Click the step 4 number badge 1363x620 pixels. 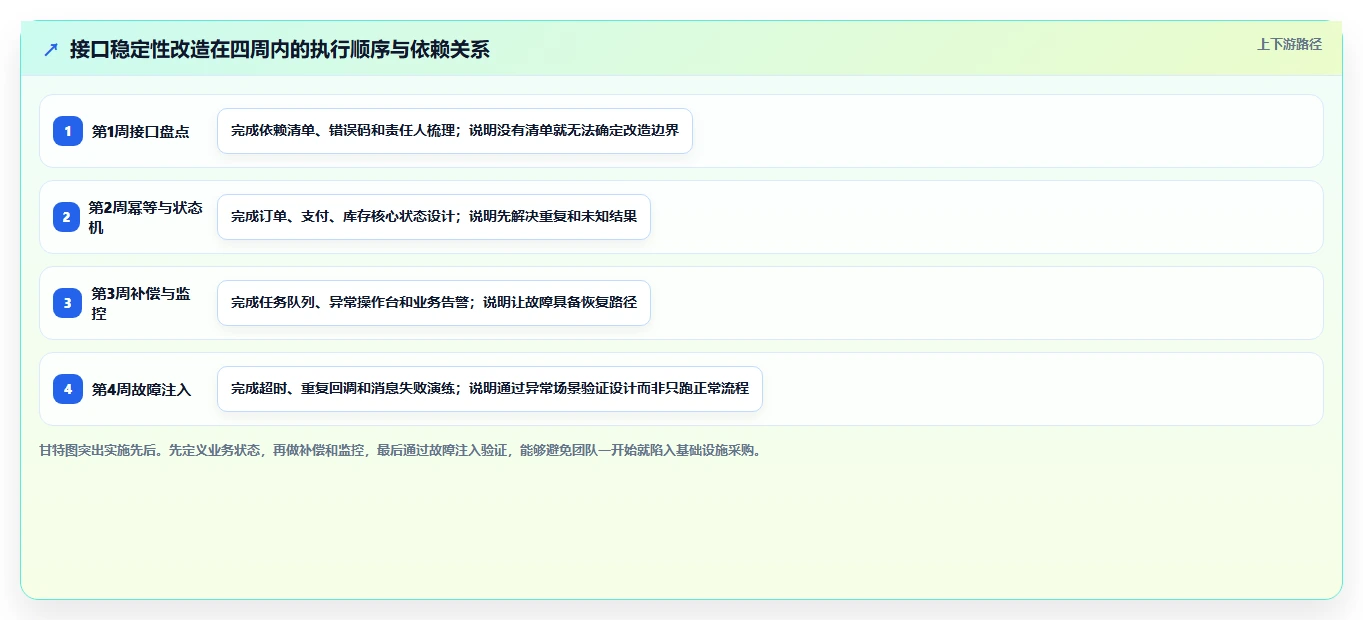coord(68,389)
